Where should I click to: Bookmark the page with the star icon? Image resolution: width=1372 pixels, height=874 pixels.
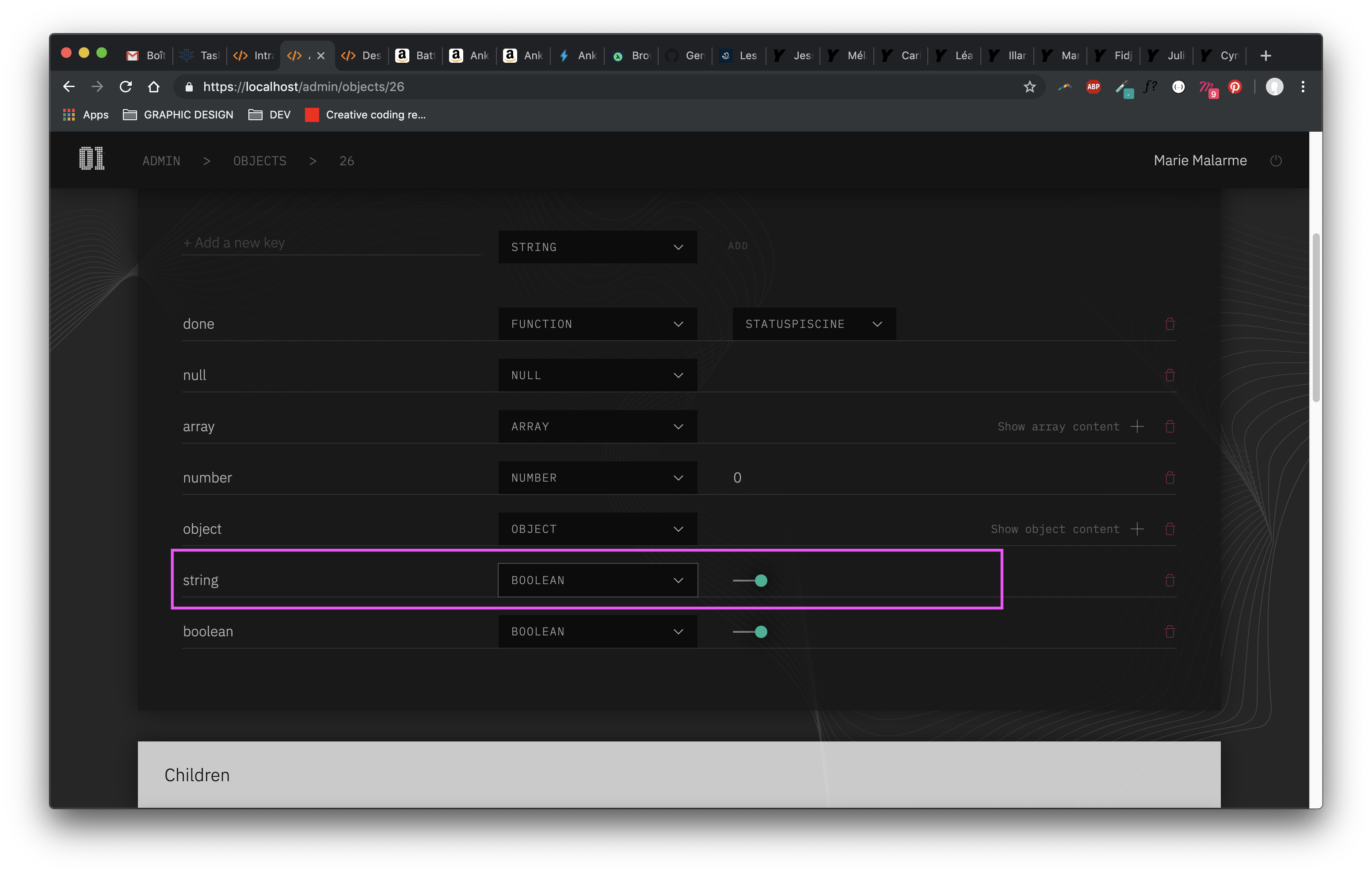1029,87
